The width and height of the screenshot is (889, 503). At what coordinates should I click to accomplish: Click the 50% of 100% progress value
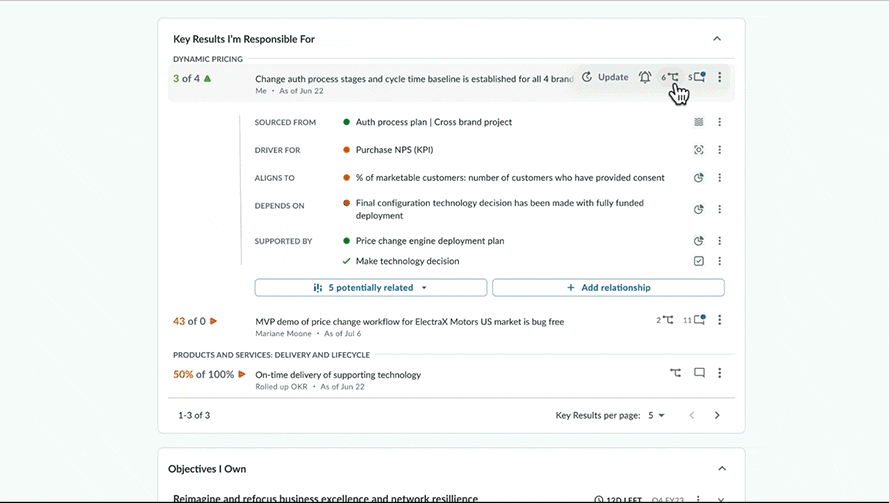[x=204, y=374]
